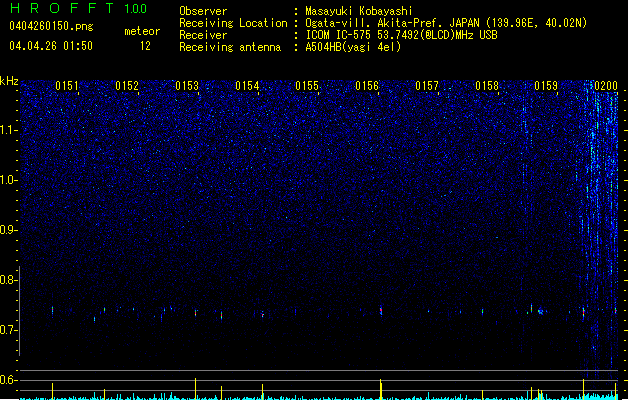
Task: Select time marker 0153
Action: coord(187,86)
